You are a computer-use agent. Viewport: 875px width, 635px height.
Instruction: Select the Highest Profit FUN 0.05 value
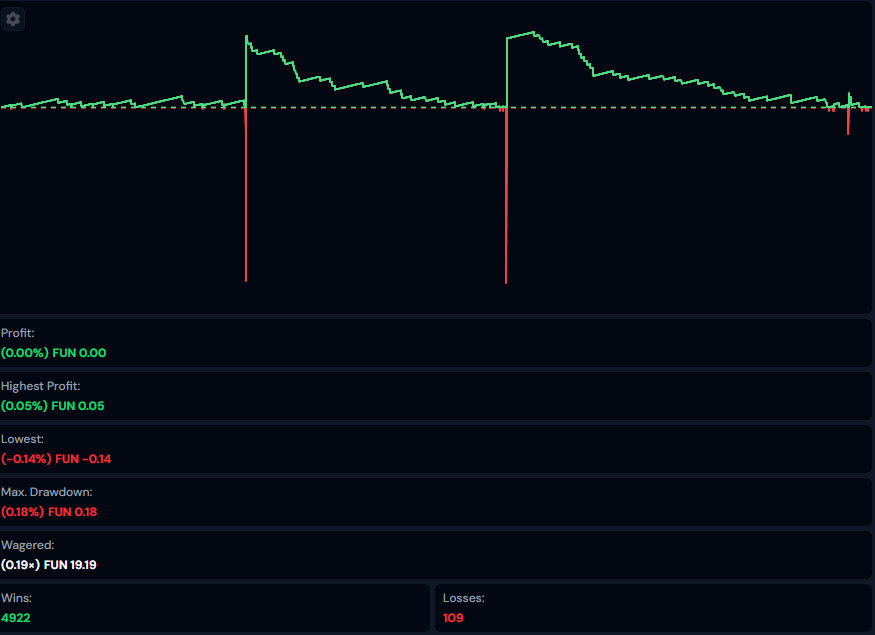52,406
